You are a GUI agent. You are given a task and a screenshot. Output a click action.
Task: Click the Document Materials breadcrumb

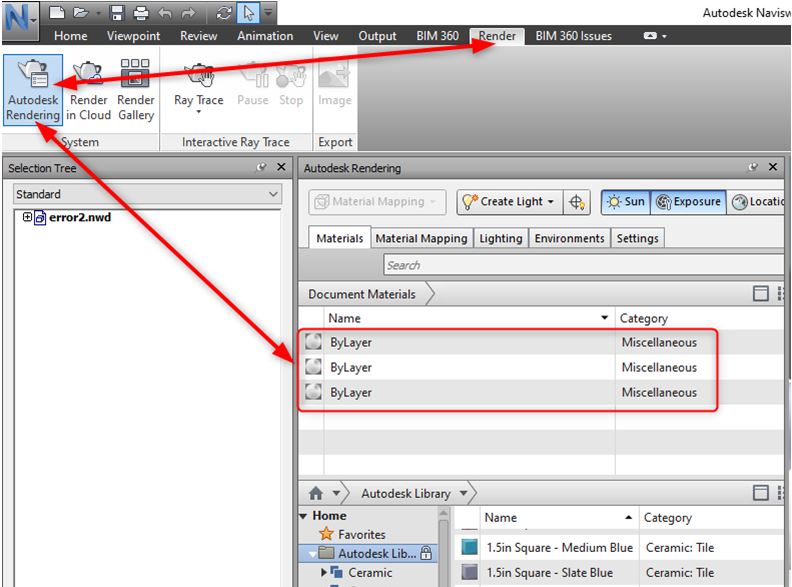coord(362,294)
